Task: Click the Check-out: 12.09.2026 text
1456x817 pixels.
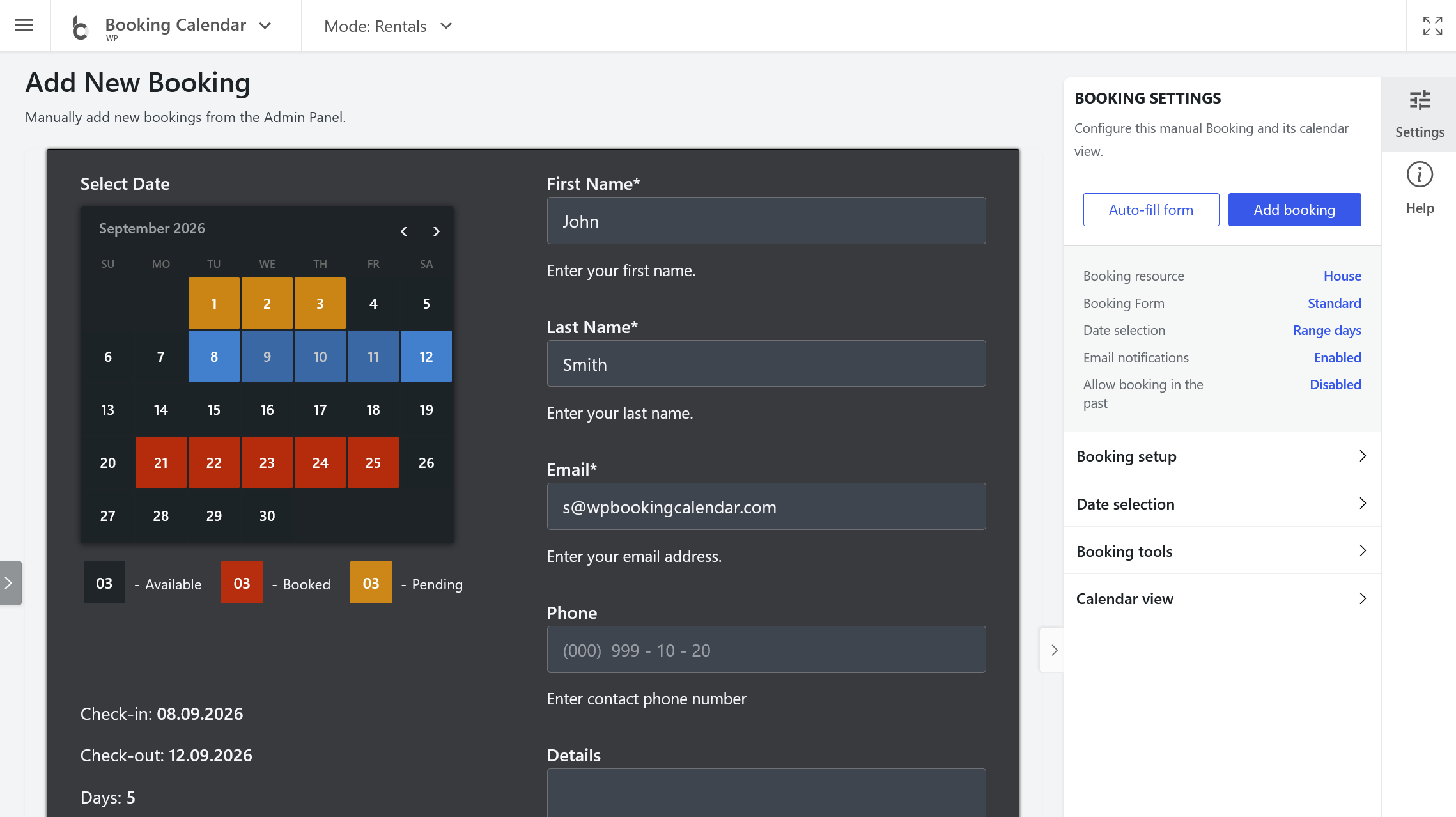Action: tap(166, 755)
